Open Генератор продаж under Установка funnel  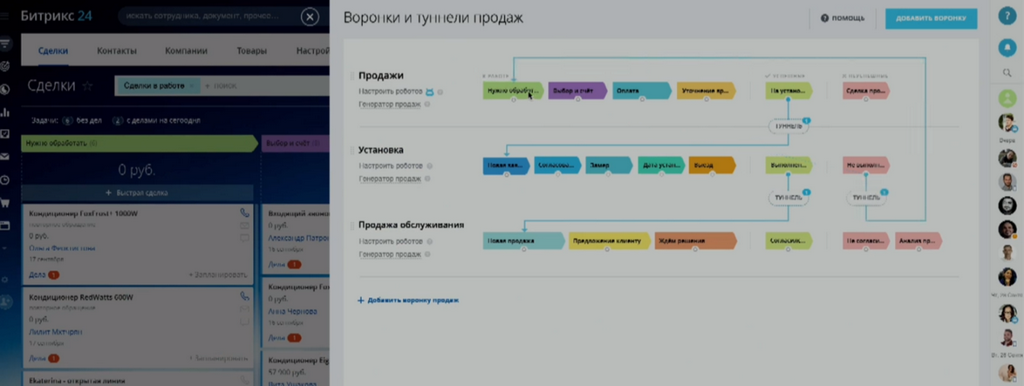(390, 178)
